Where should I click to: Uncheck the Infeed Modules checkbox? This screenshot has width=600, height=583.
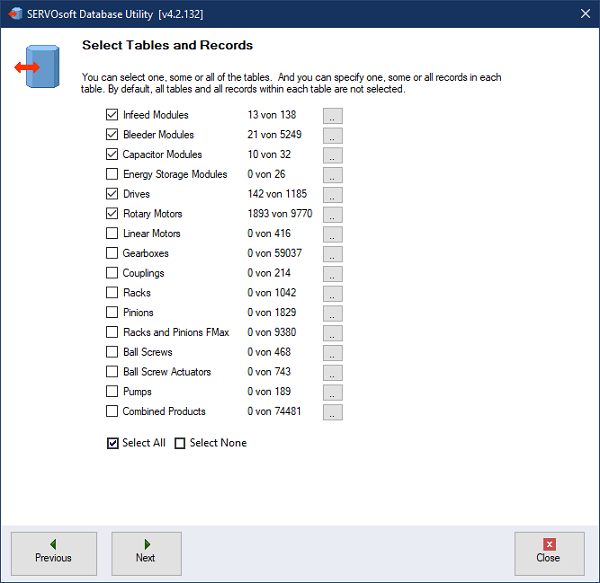click(x=112, y=114)
